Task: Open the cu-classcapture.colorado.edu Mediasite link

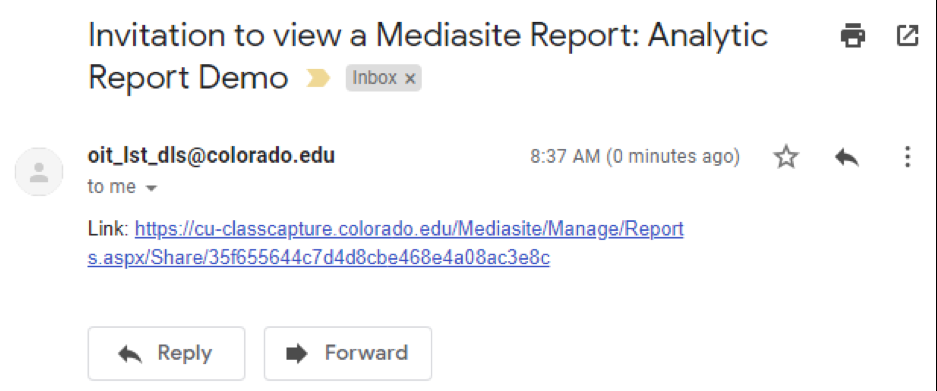Action: click(385, 243)
